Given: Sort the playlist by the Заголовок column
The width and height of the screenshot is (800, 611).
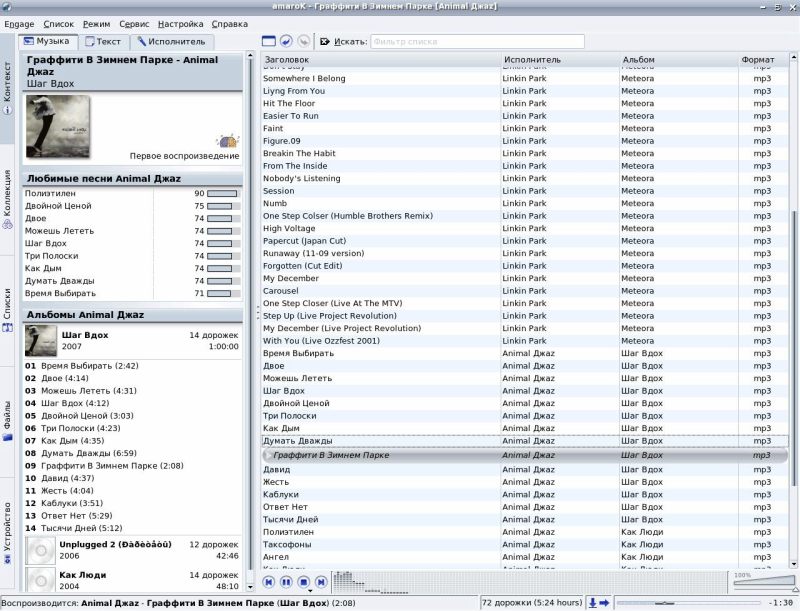Looking at the screenshot, I should [381, 60].
